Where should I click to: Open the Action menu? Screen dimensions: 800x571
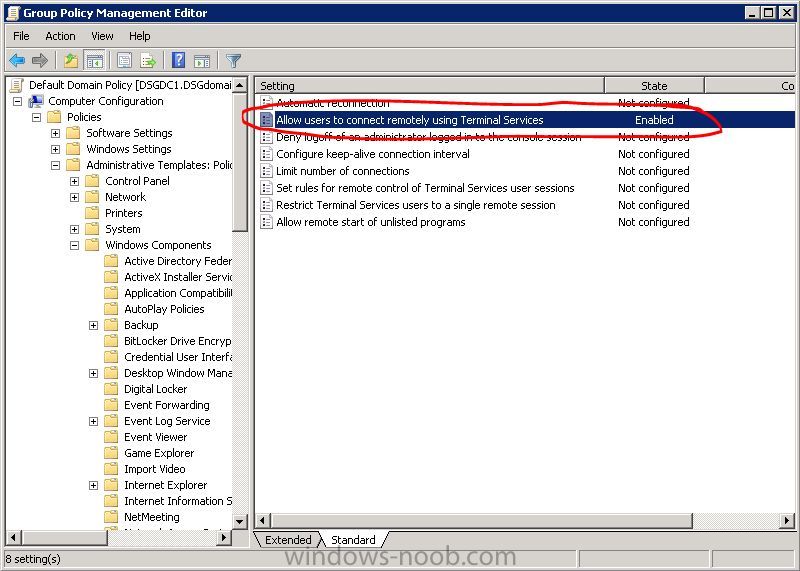pyautogui.click(x=60, y=36)
